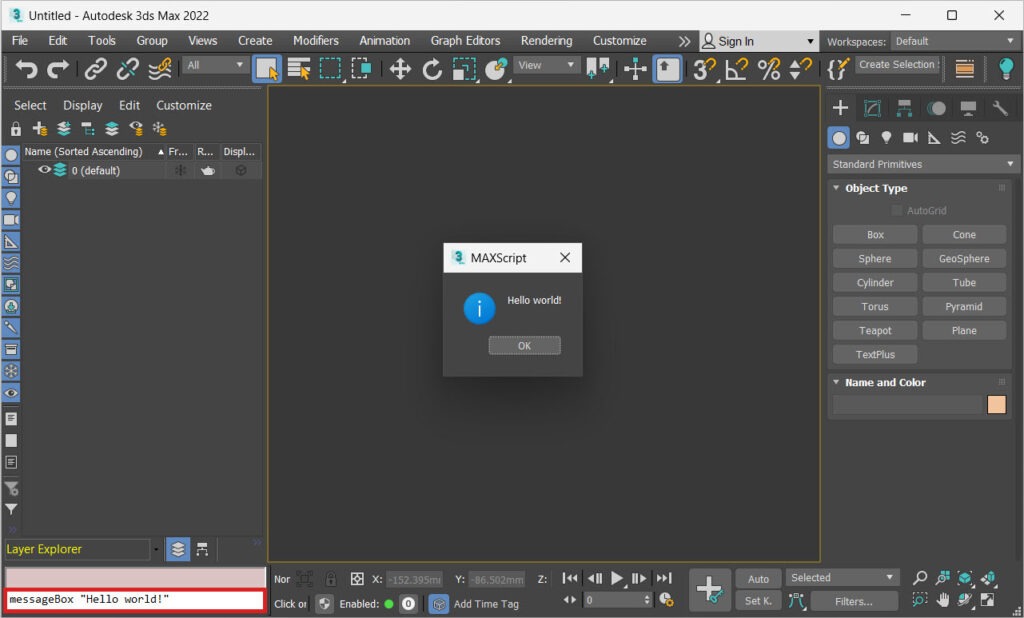Click the Torus primitive button
1024x618 pixels.
pos(875,306)
